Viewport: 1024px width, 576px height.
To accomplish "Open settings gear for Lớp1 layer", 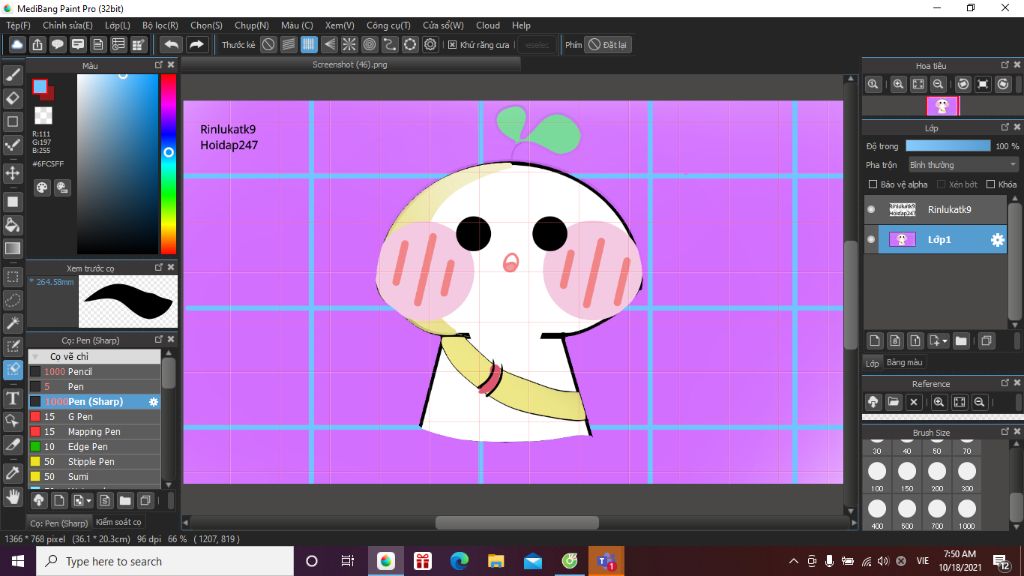I will [x=996, y=240].
